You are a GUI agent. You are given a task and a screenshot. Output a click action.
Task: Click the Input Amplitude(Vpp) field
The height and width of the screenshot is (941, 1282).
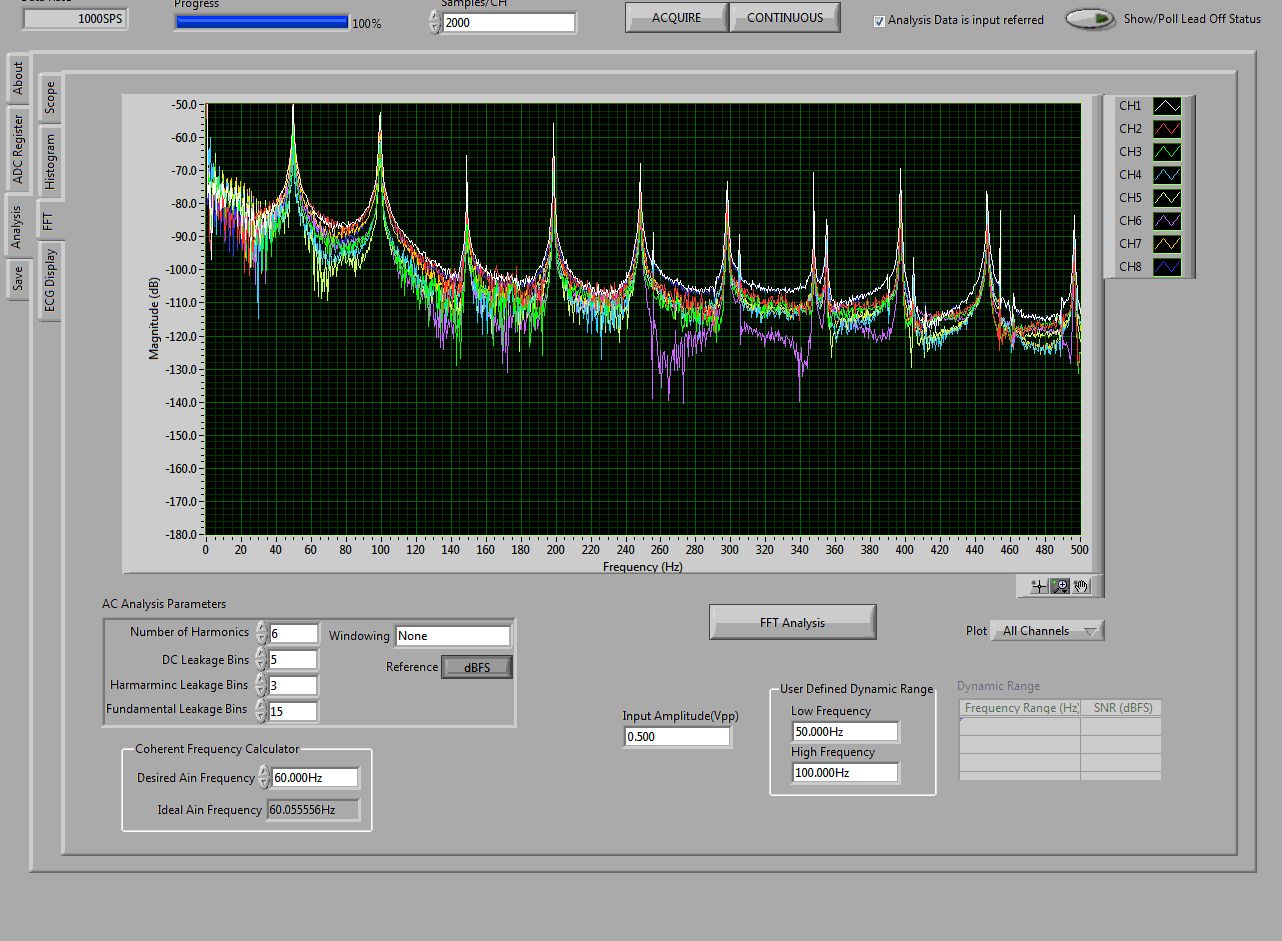pyautogui.click(x=676, y=737)
